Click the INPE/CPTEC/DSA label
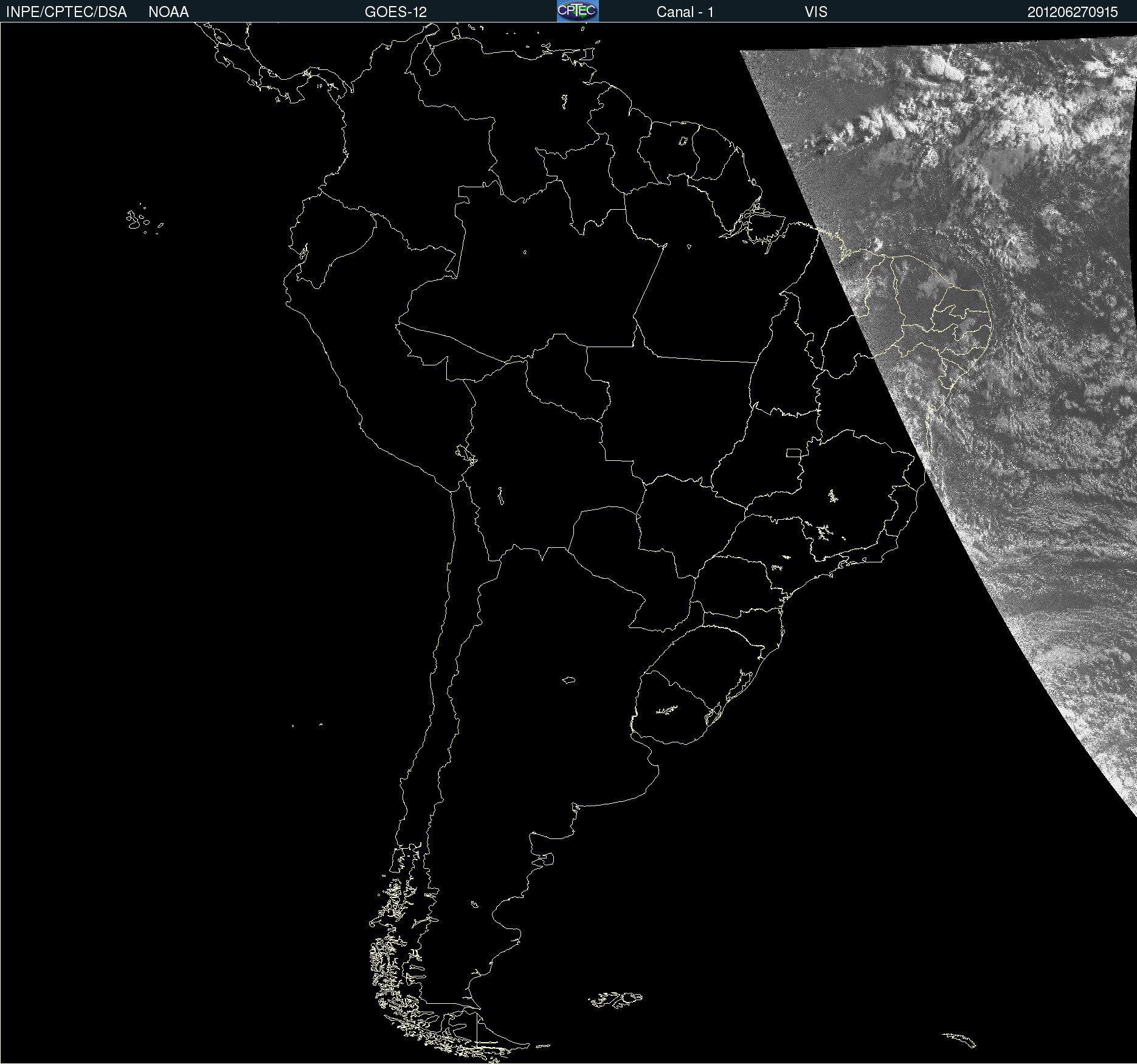1137x1064 pixels. [x=66, y=12]
